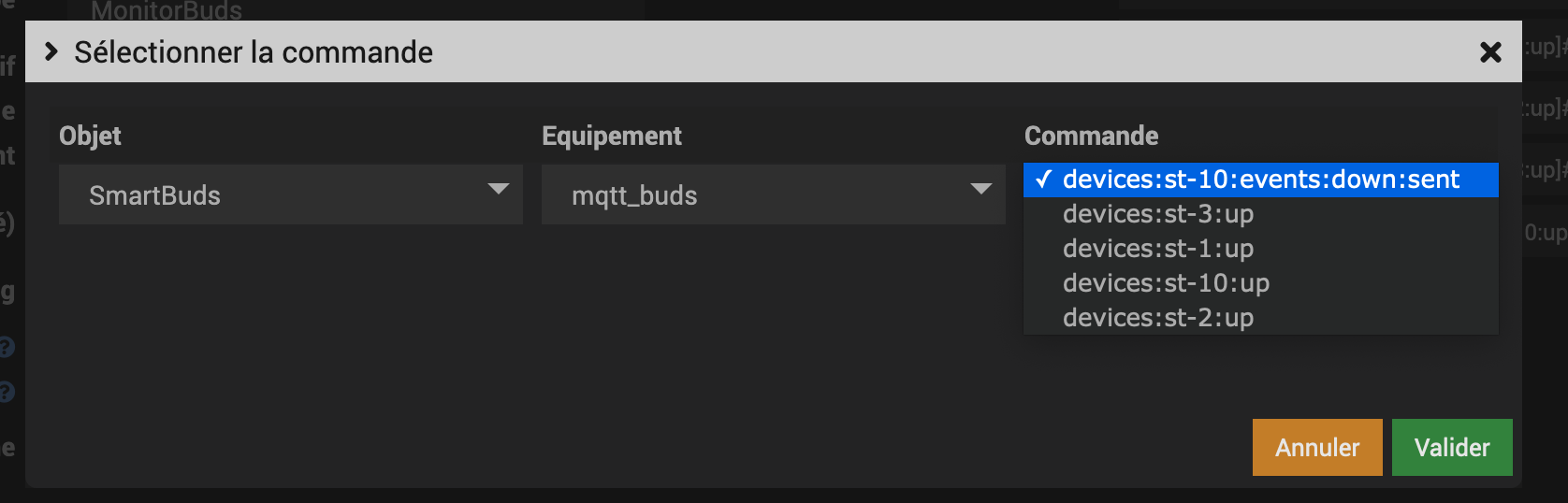This screenshot has height=503, width=1568.
Task: Click the arrow of the Equipement dropdown
Action: (x=981, y=190)
